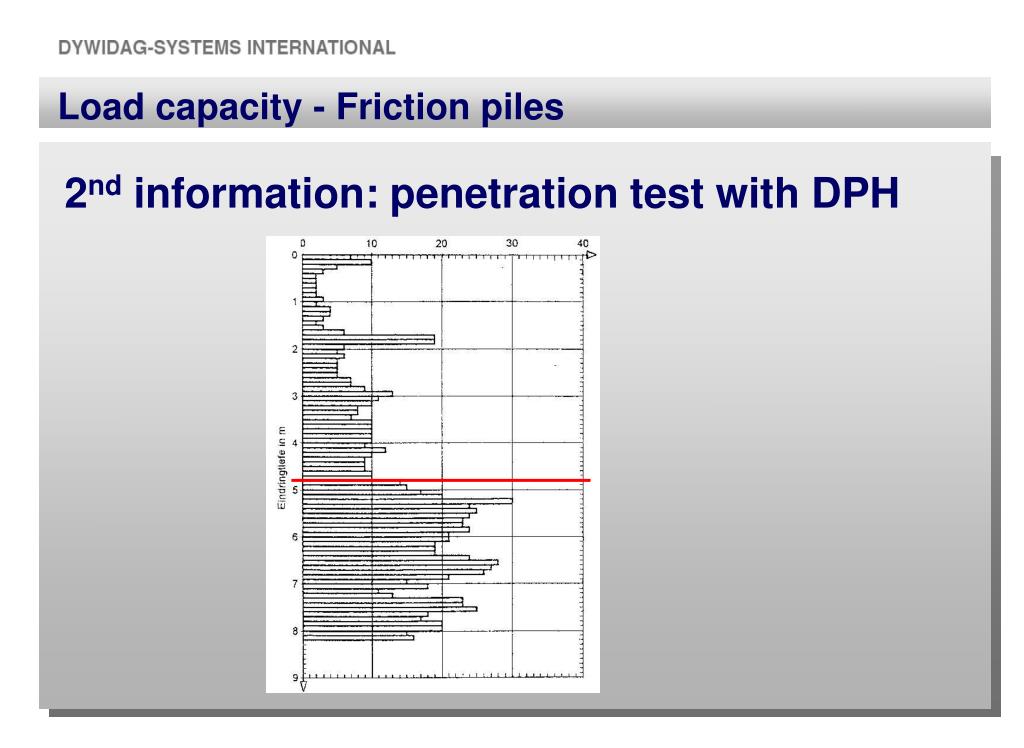Viewport: 1024px width, 748px height.
Task: Click the DYWIDAG-SYSTEMS INTERNATIONAL header text
Action: tap(227, 48)
